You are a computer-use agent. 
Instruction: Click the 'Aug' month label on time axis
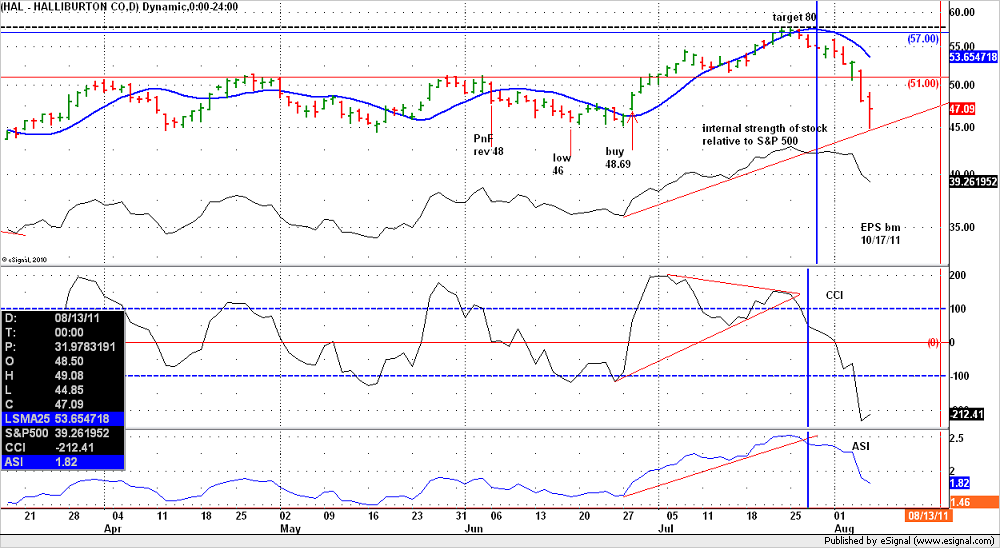point(844,529)
